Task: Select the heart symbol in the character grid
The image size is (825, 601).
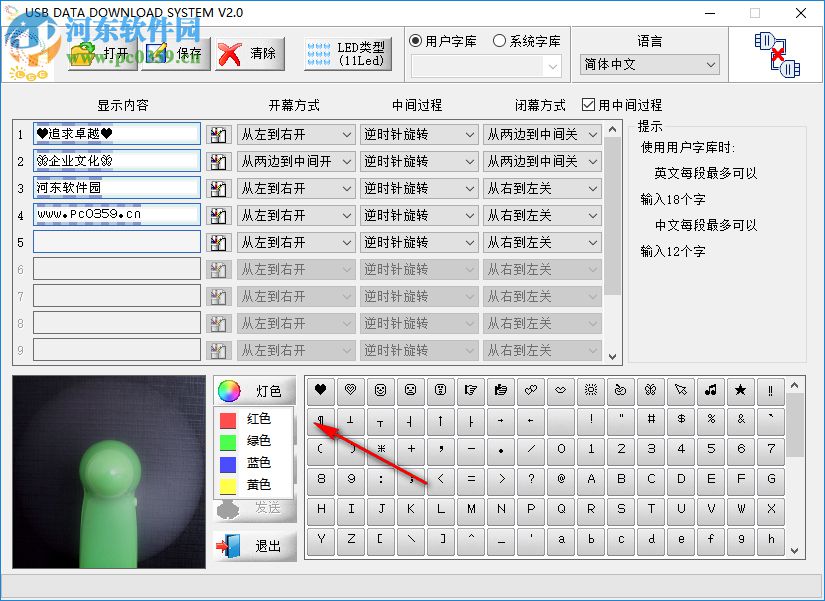Action: tap(321, 390)
